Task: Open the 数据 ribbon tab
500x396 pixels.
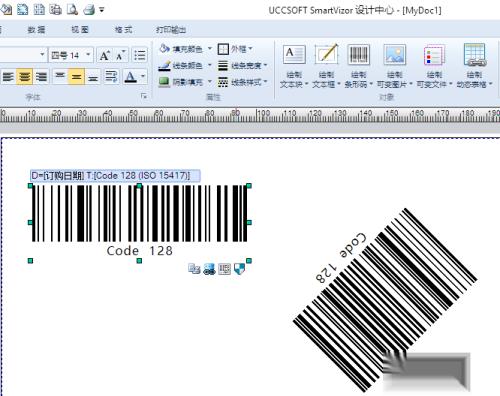Action: (36, 30)
